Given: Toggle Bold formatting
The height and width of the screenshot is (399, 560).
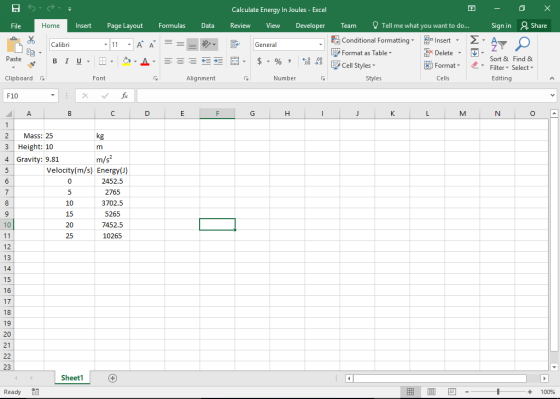Looking at the screenshot, I should (55, 61).
